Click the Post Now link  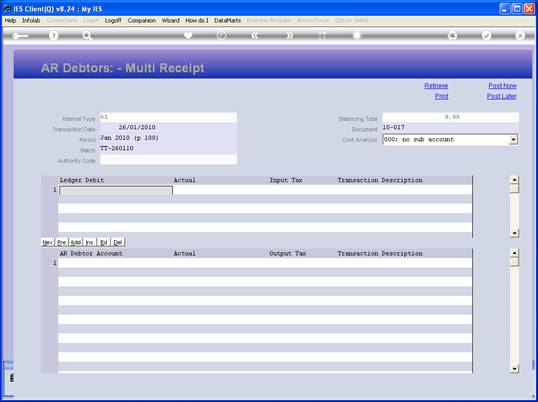pos(502,86)
